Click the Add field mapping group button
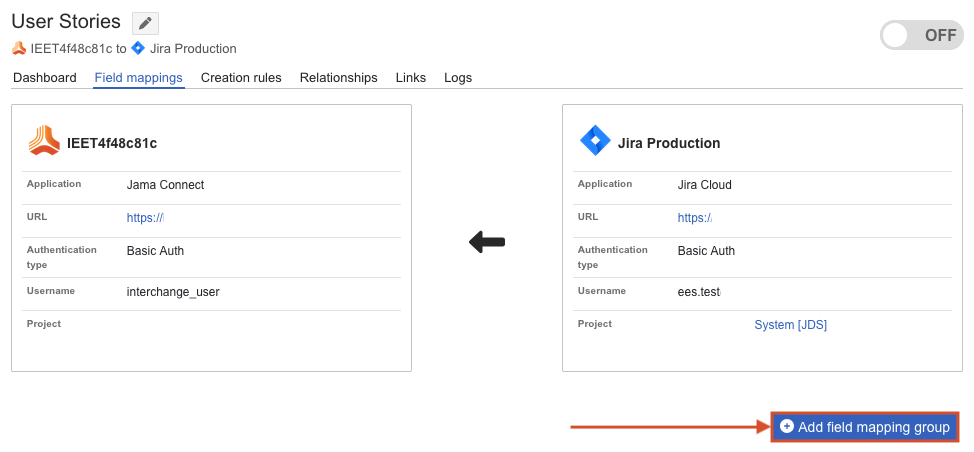 [865, 427]
